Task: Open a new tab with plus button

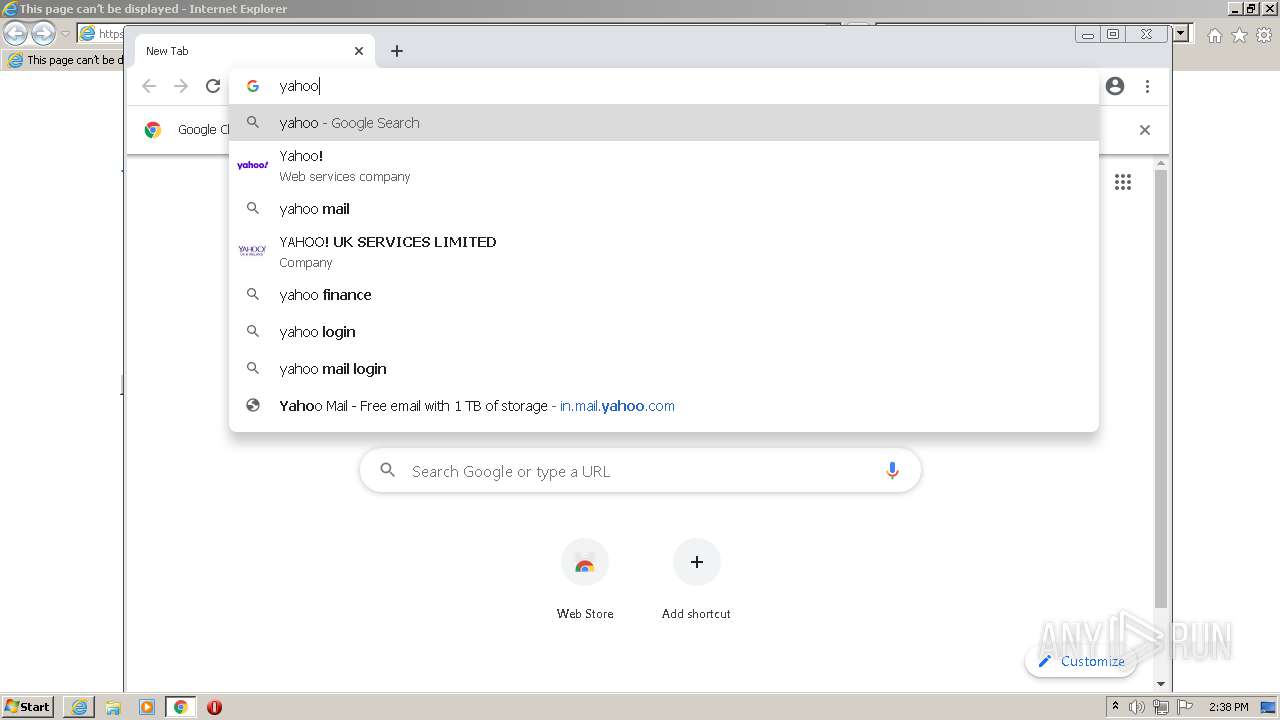Action: [x=397, y=51]
